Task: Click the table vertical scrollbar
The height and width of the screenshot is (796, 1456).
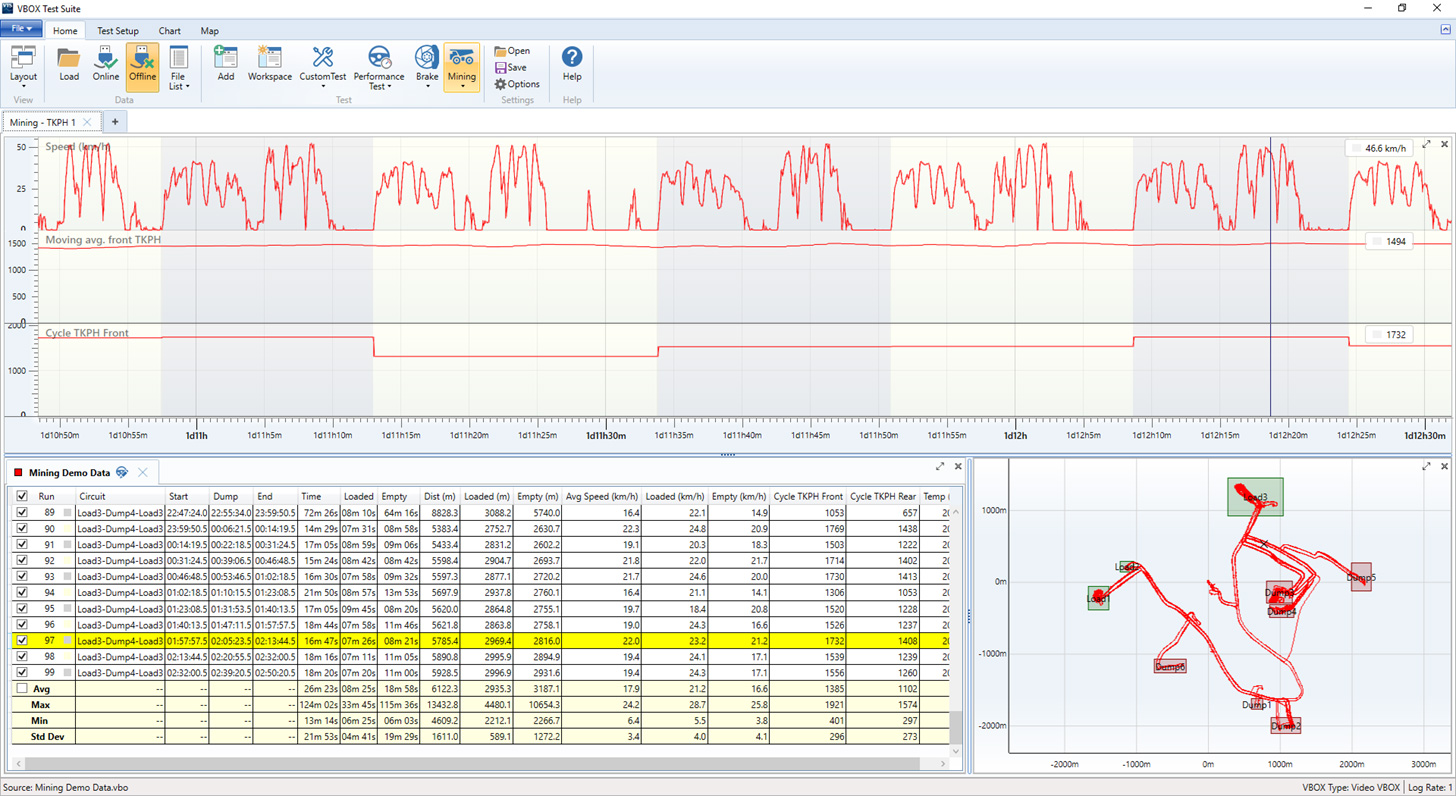Action: (x=955, y=726)
